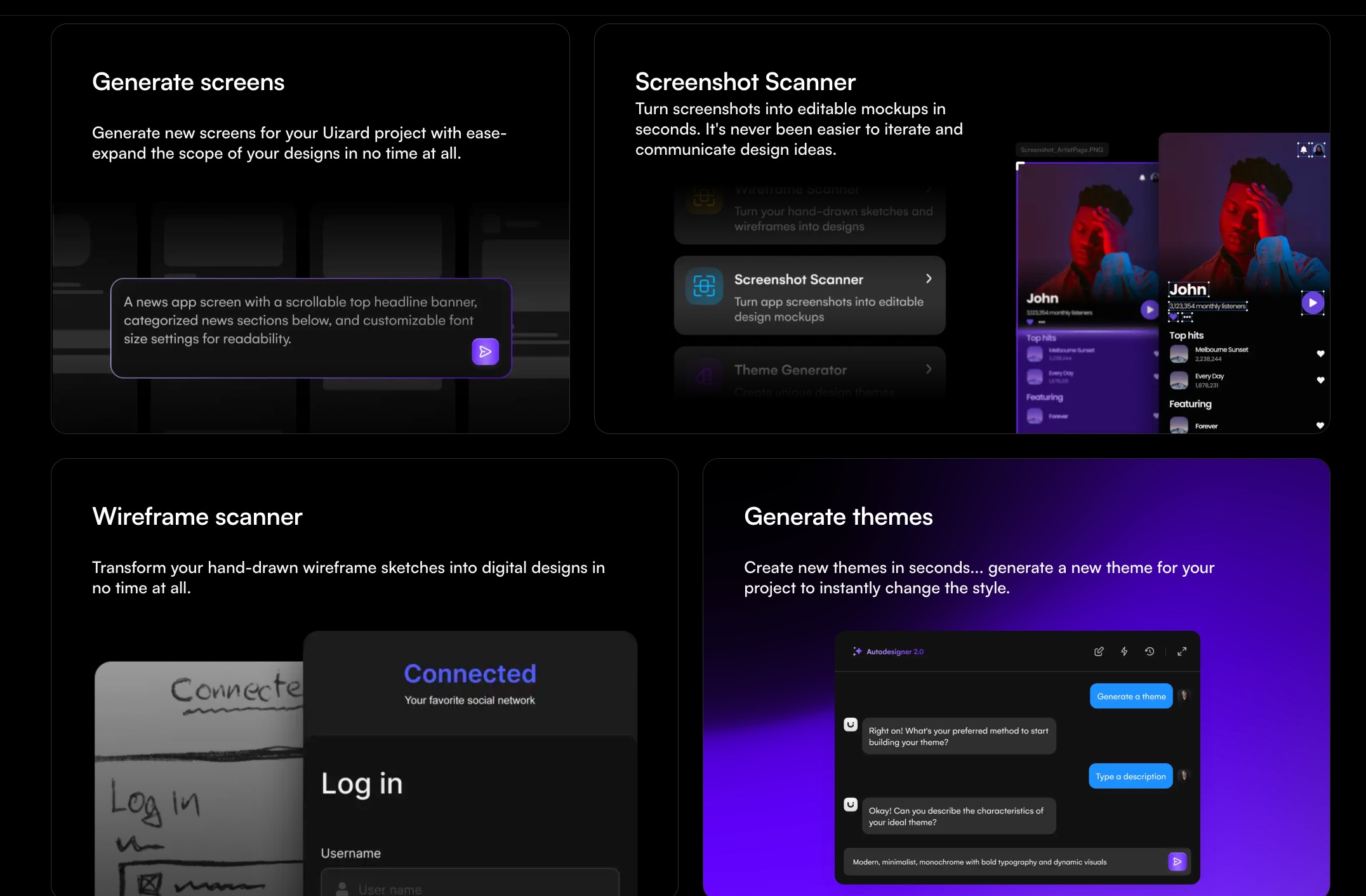Expand the Theme Generator chevron arrow

click(x=929, y=369)
